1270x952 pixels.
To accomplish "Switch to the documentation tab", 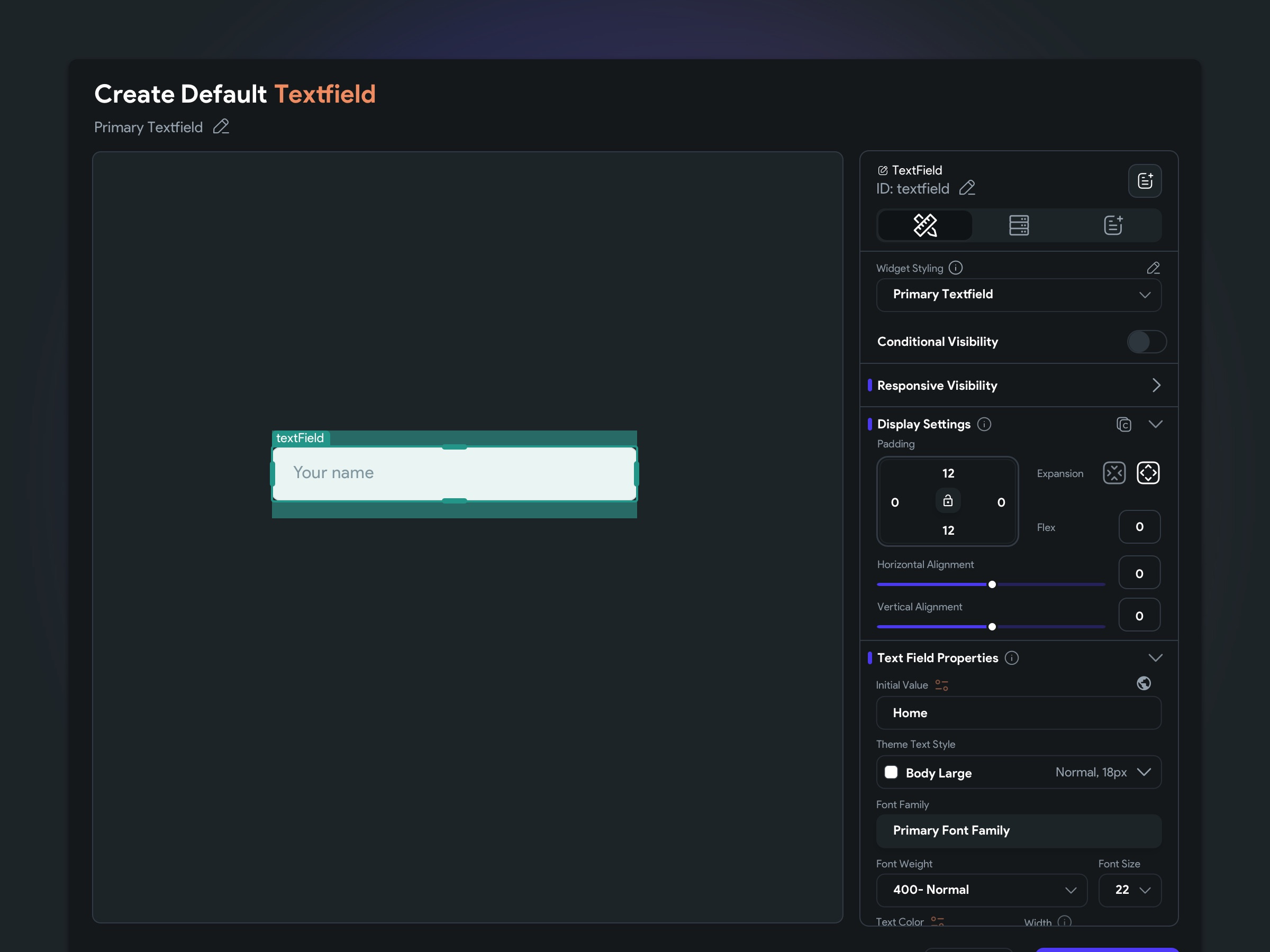I will coord(1113,225).
